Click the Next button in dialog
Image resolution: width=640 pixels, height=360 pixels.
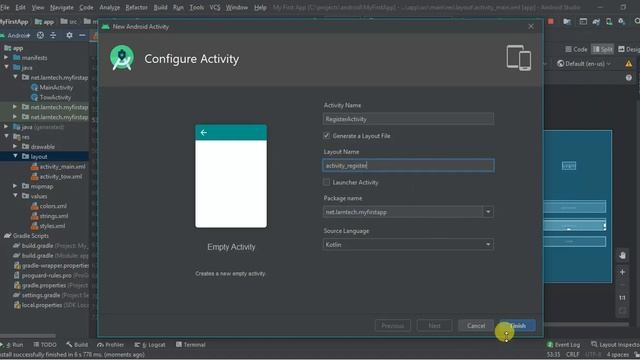coord(434,326)
